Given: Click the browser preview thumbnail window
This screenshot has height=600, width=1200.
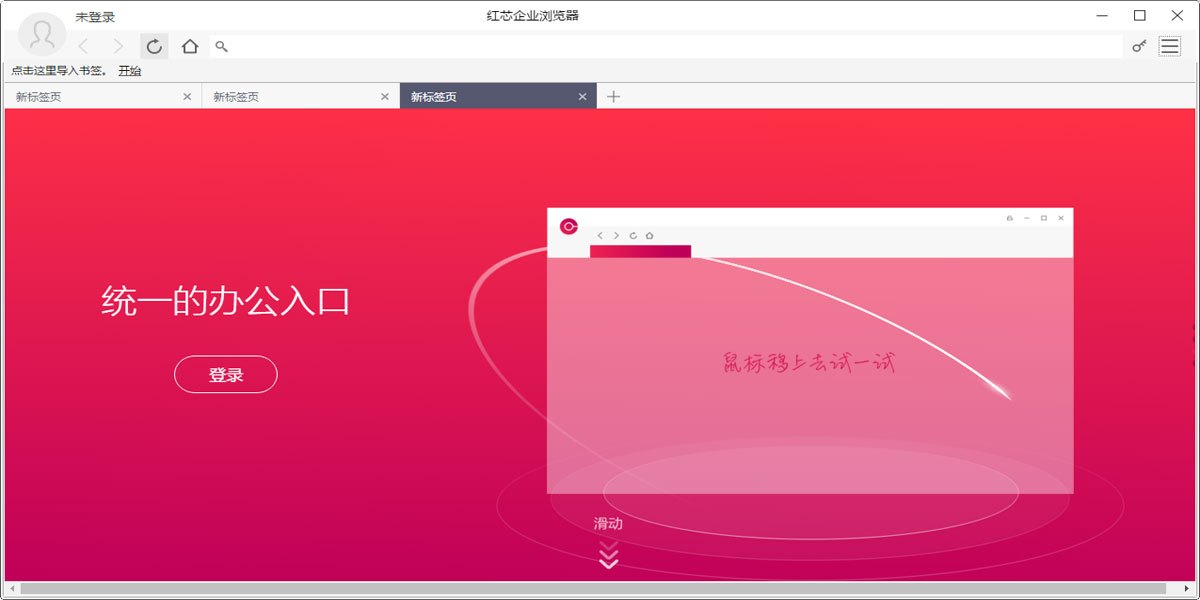Looking at the screenshot, I should coord(809,350).
